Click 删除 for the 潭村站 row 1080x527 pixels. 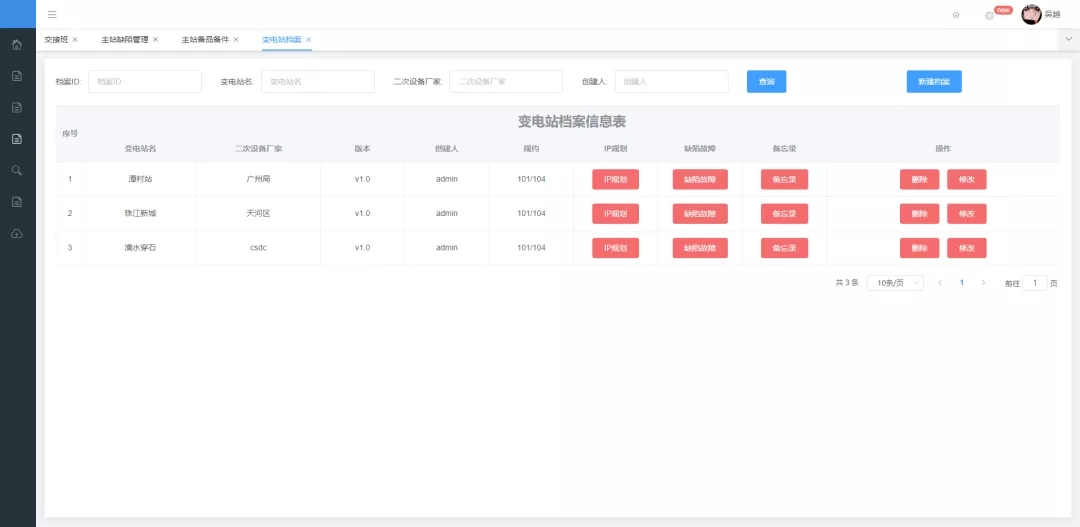point(919,180)
